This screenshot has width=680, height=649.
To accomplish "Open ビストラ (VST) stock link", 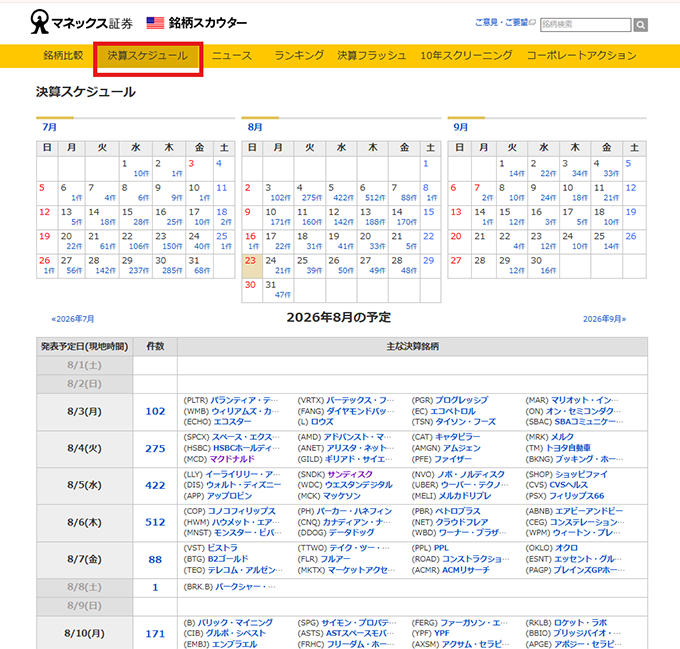I will click(x=222, y=548).
